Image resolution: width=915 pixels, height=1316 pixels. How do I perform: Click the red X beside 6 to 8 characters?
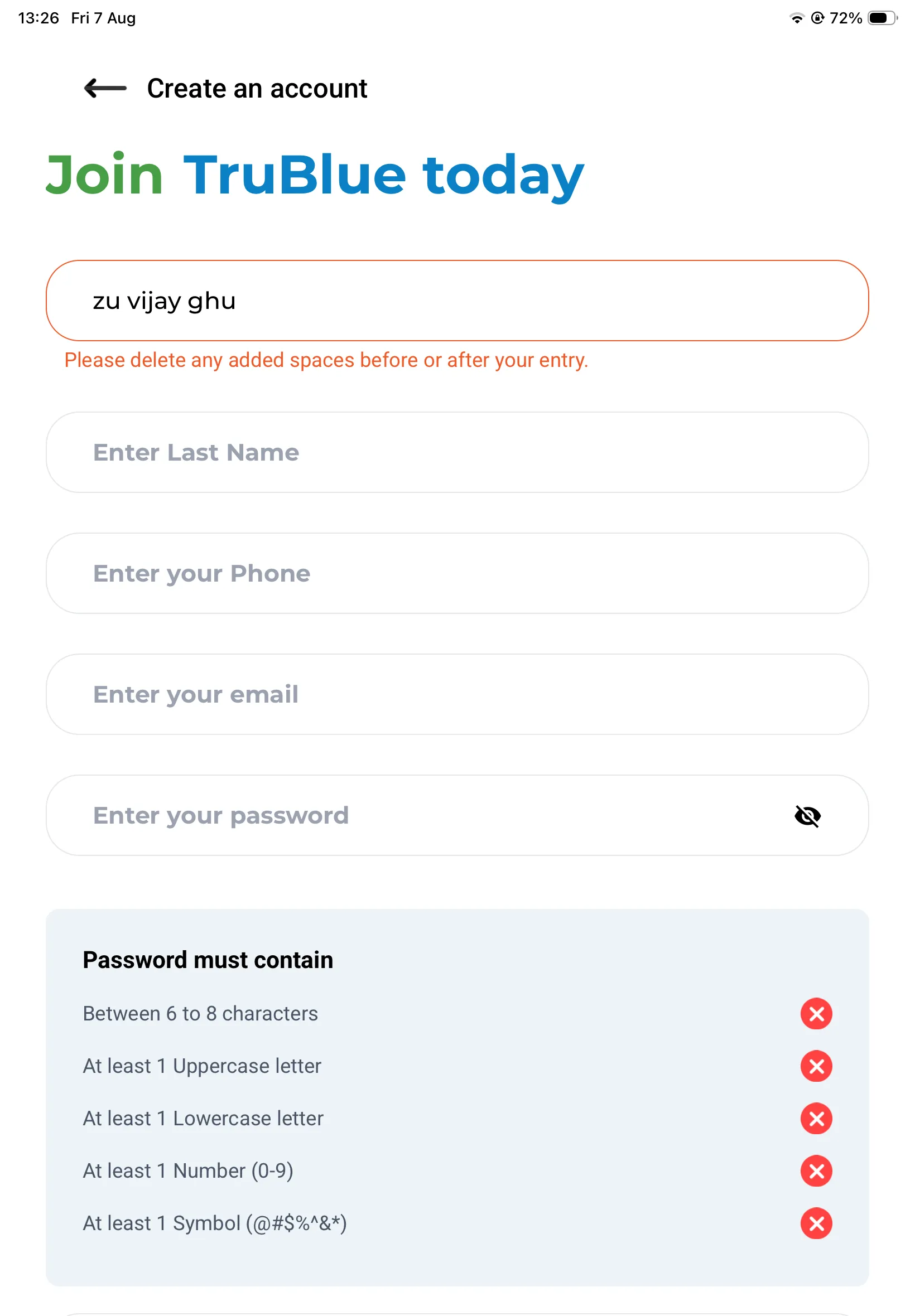tap(816, 1014)
